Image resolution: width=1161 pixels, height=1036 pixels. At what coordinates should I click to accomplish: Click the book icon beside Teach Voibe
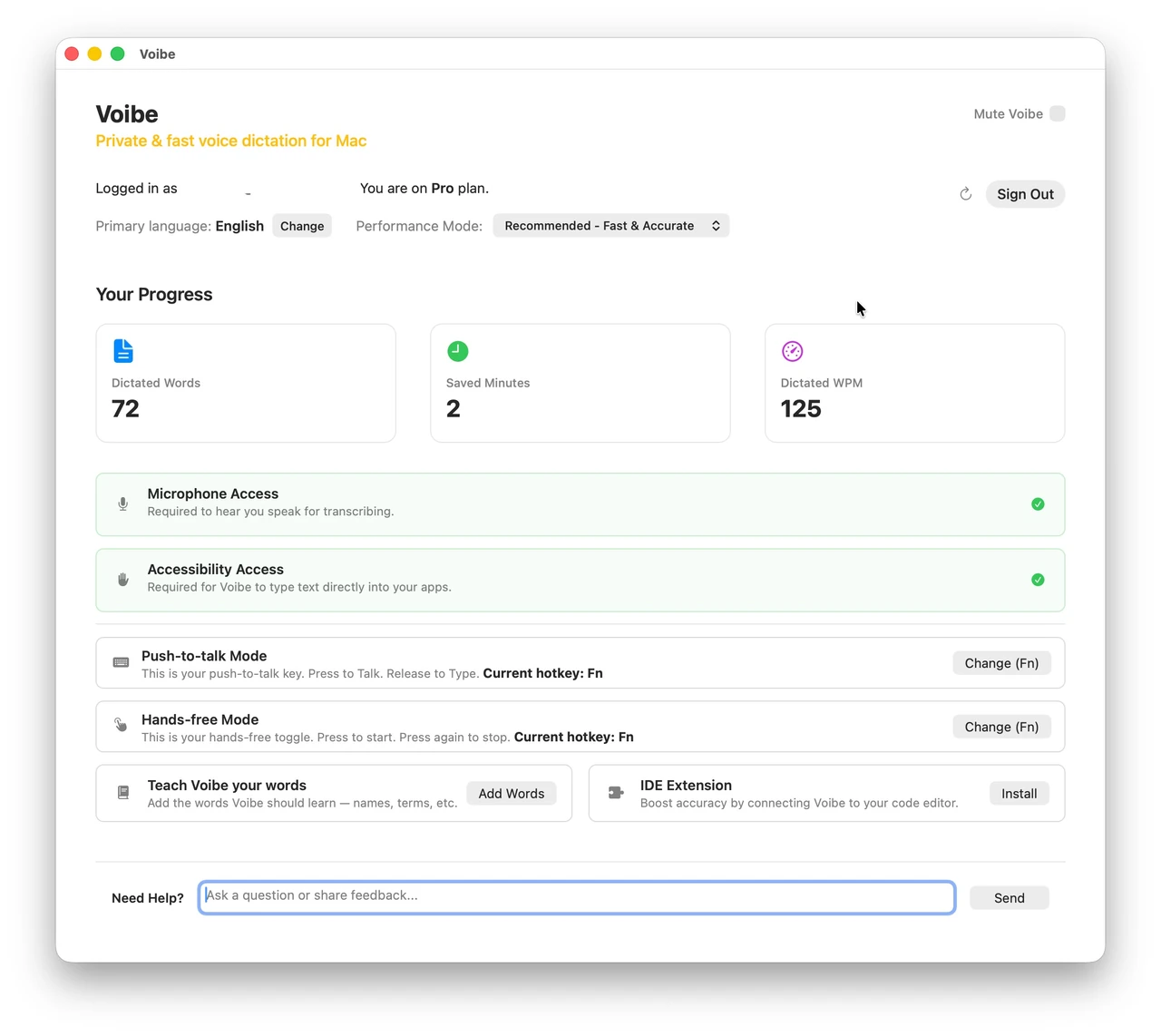(x=123, y=793)
